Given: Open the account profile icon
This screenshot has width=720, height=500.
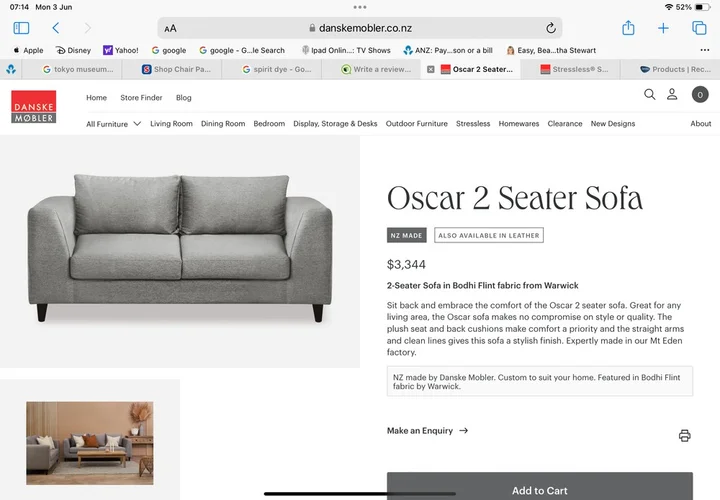Looking at the screenshot, I should coord(672,94).
